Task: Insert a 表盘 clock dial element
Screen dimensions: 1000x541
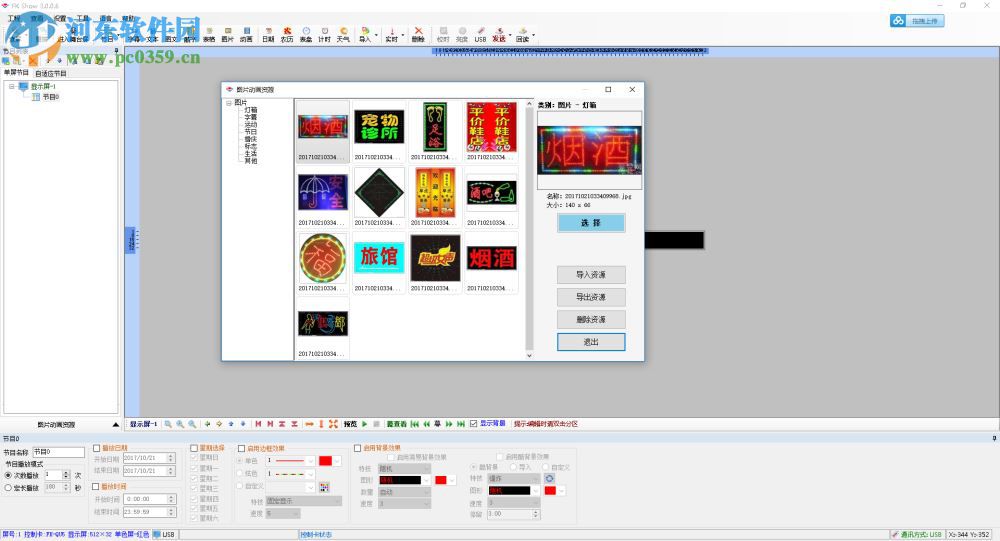Action: (x=306, y=34)
